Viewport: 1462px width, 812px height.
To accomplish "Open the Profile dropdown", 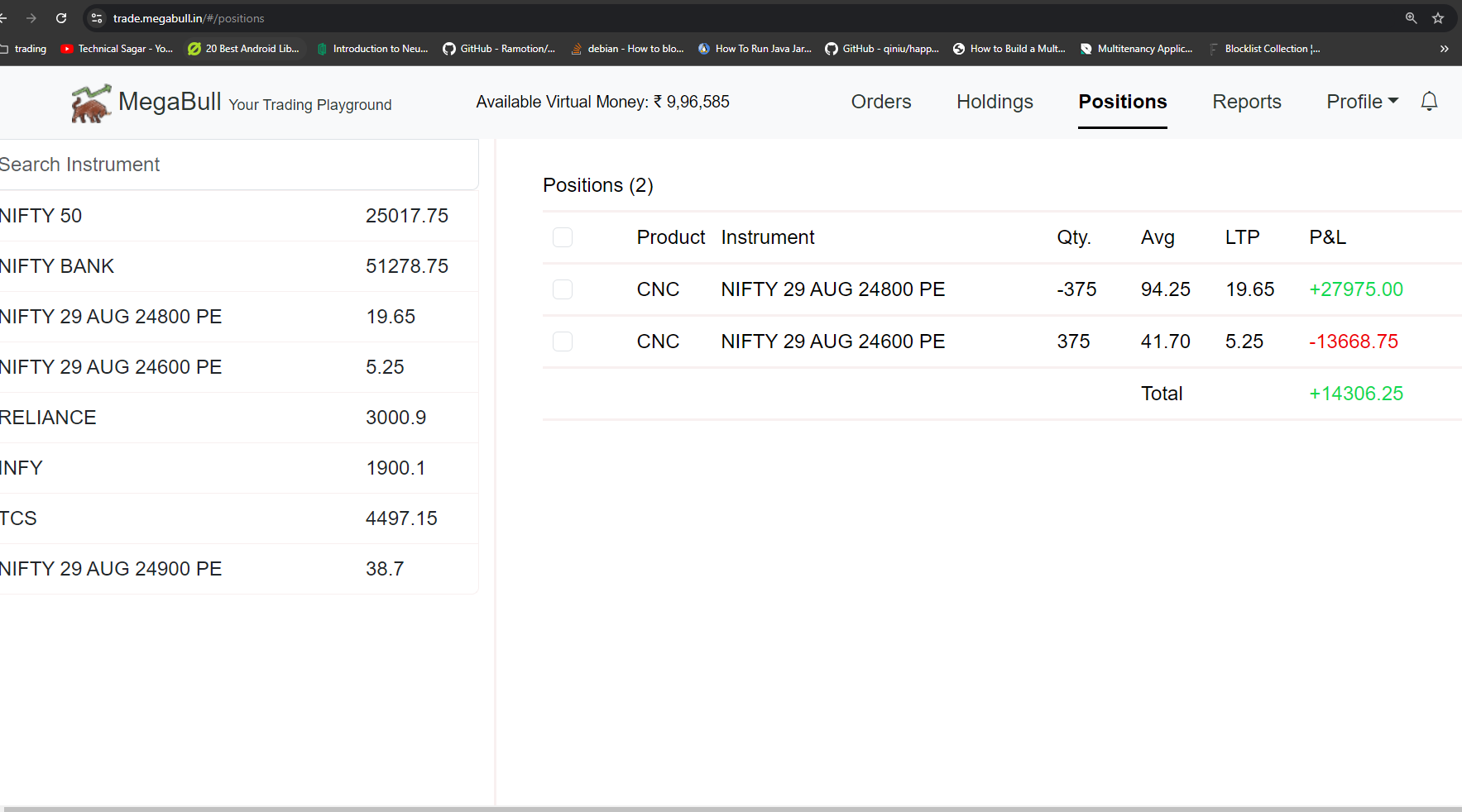I will click(1361, 101).
